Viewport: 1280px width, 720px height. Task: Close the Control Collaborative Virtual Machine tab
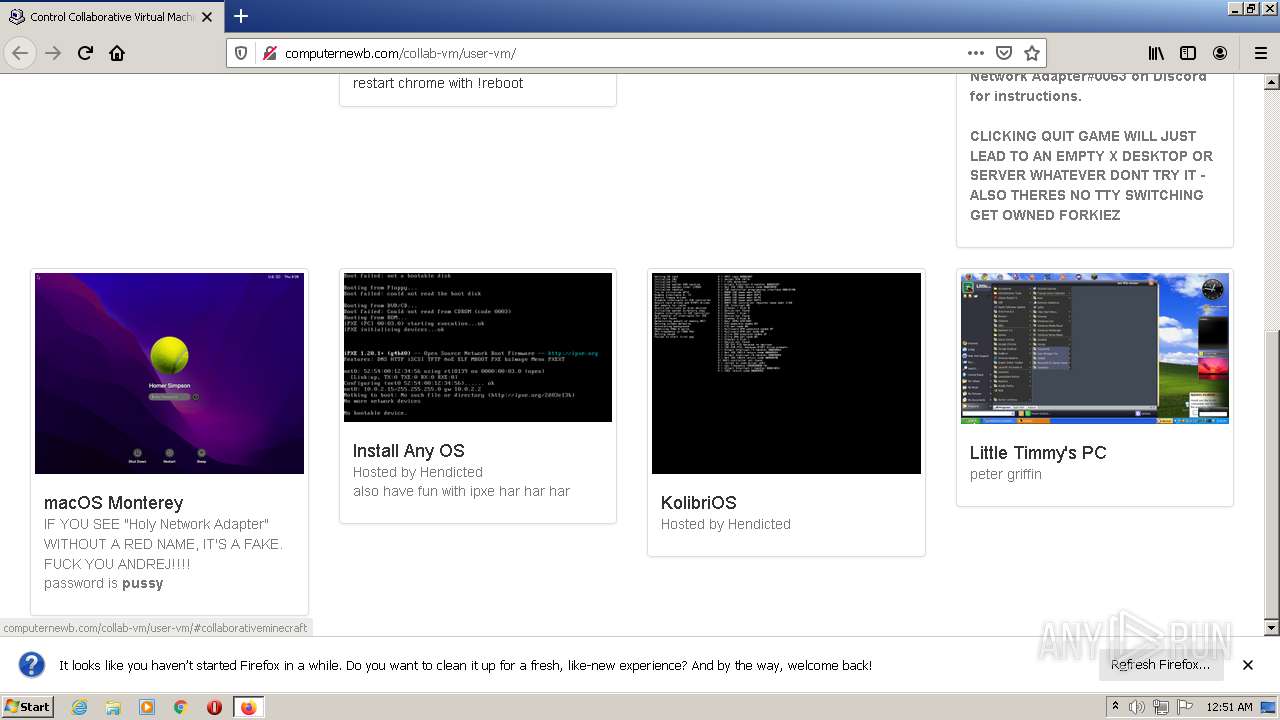[x=207, y=17]
